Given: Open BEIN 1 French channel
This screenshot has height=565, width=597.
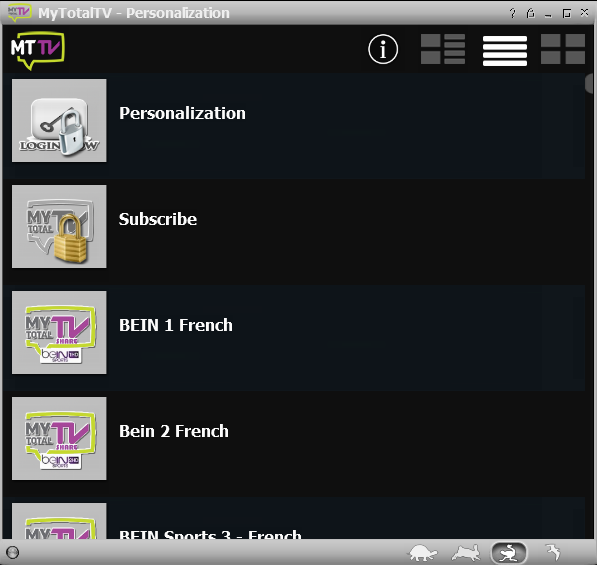Looking at the screenshot, I should pos(294,338).
